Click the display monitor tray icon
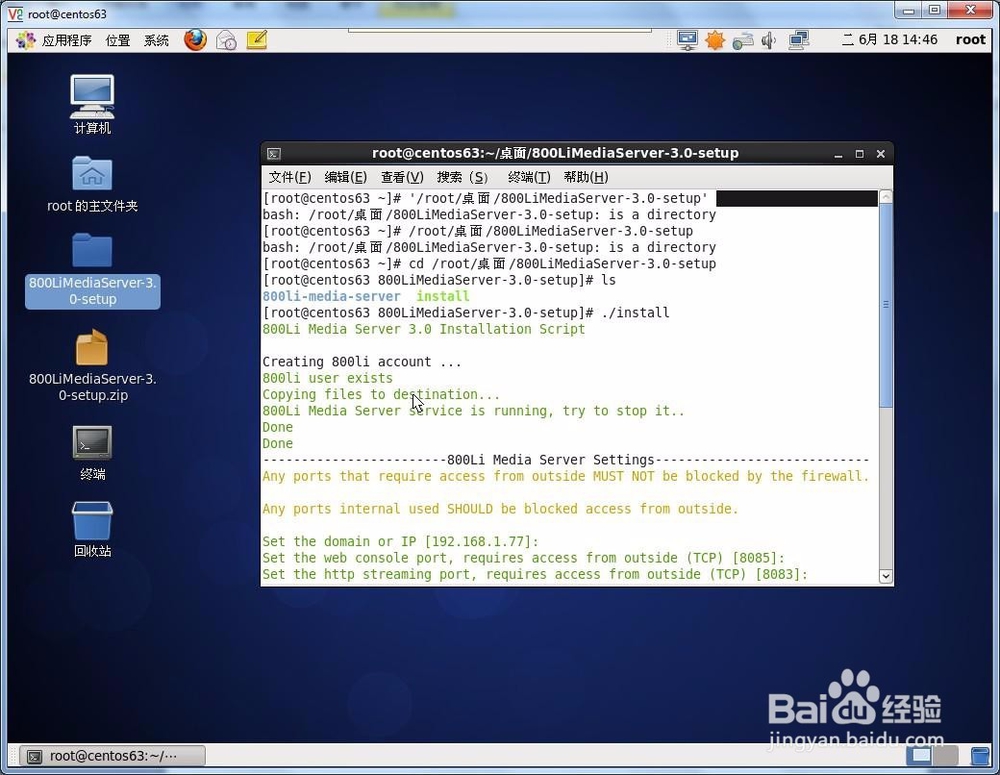The height and width of the screenshot is (775, 1000). 687,40
